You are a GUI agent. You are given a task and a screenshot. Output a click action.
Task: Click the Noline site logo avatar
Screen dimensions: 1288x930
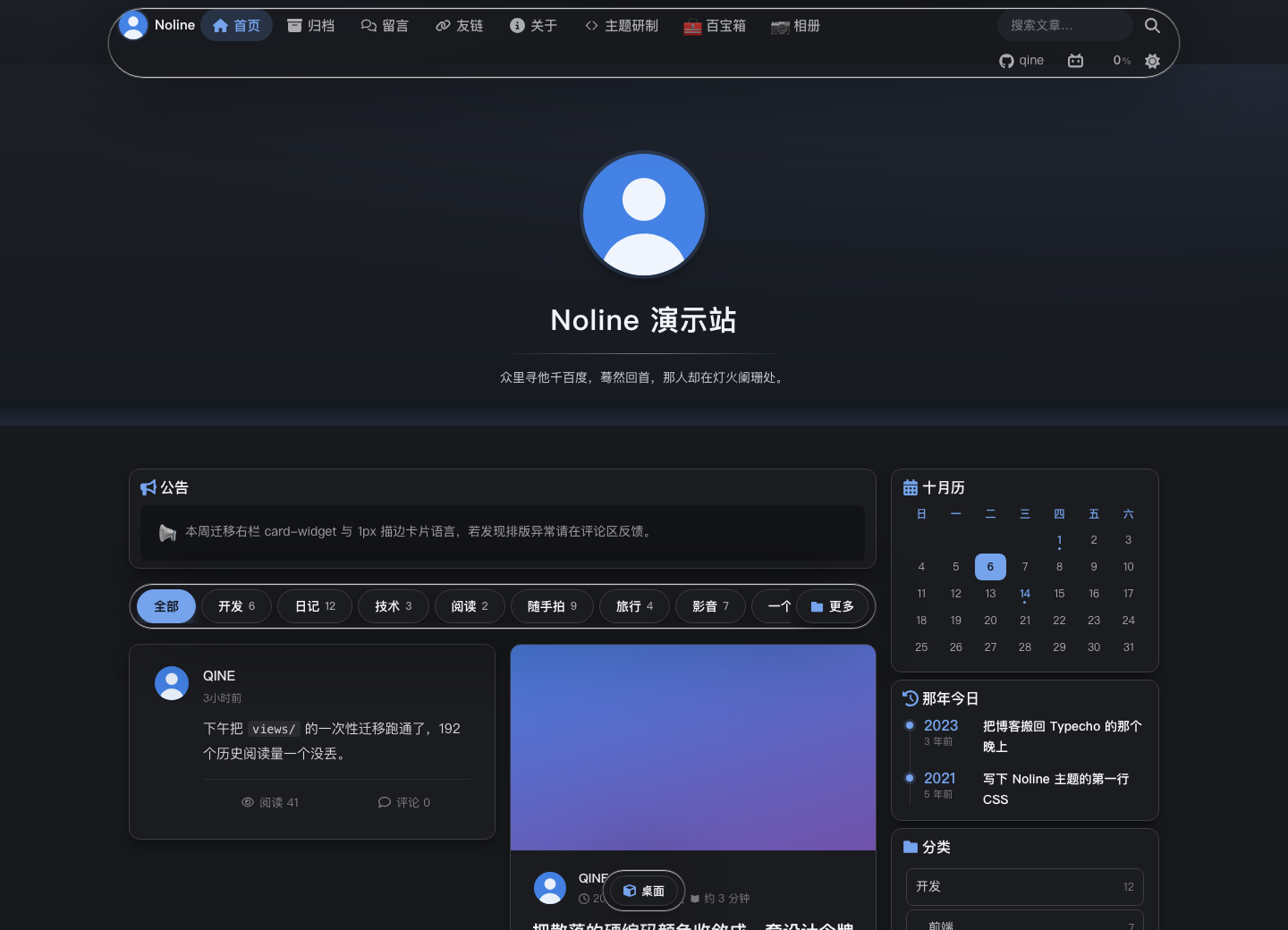click(133, 25)
